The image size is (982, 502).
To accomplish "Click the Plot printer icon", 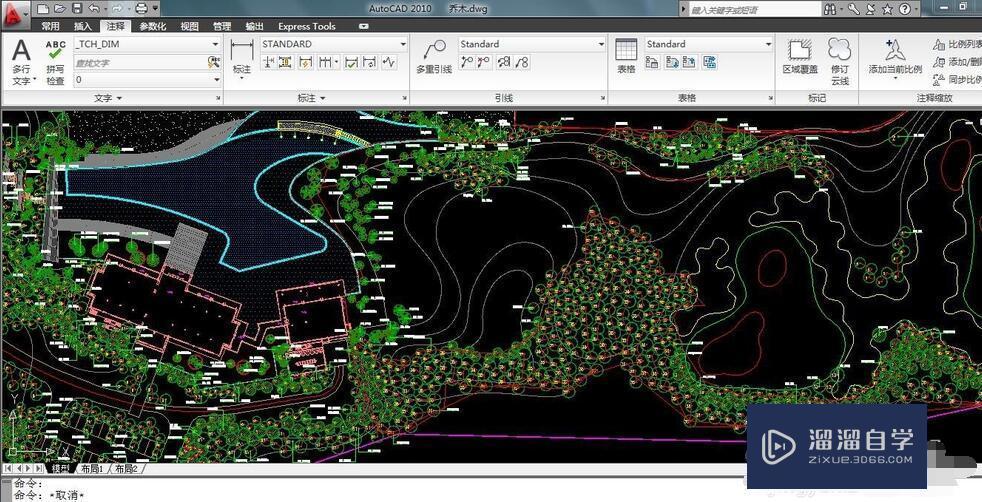I will tap(141, 9).
